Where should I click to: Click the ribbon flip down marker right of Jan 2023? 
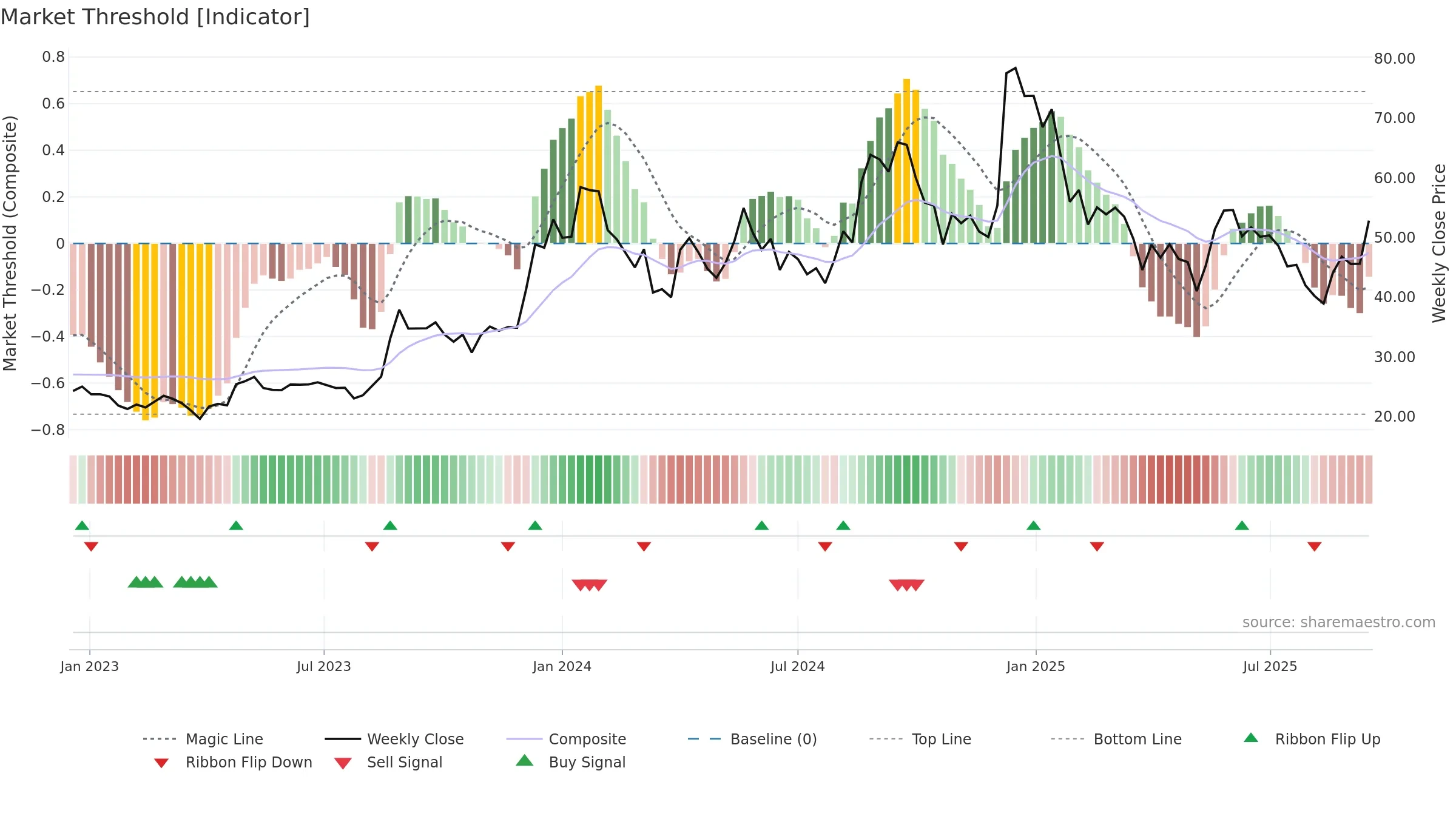91,547
